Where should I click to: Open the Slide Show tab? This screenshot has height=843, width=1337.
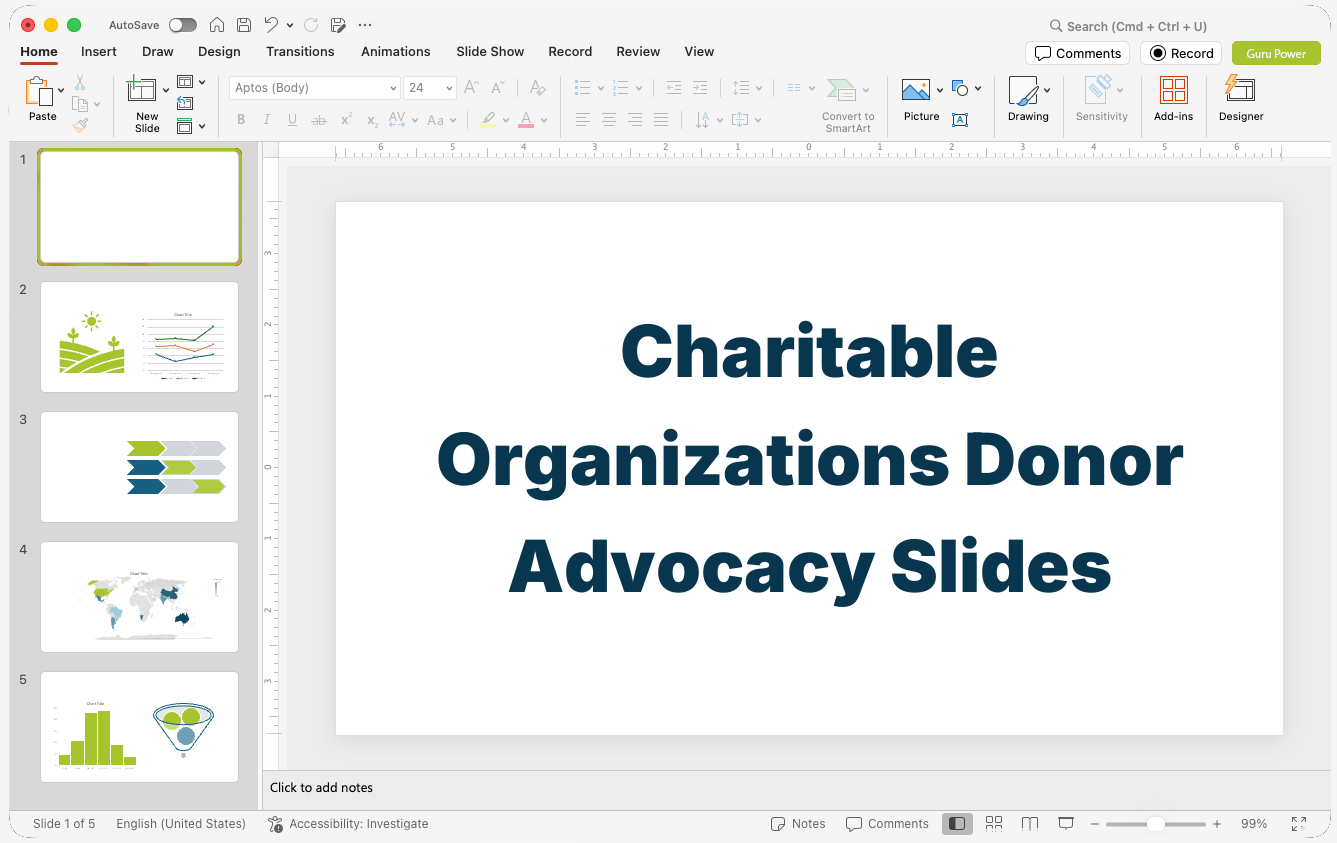click(x=490, y=51)
